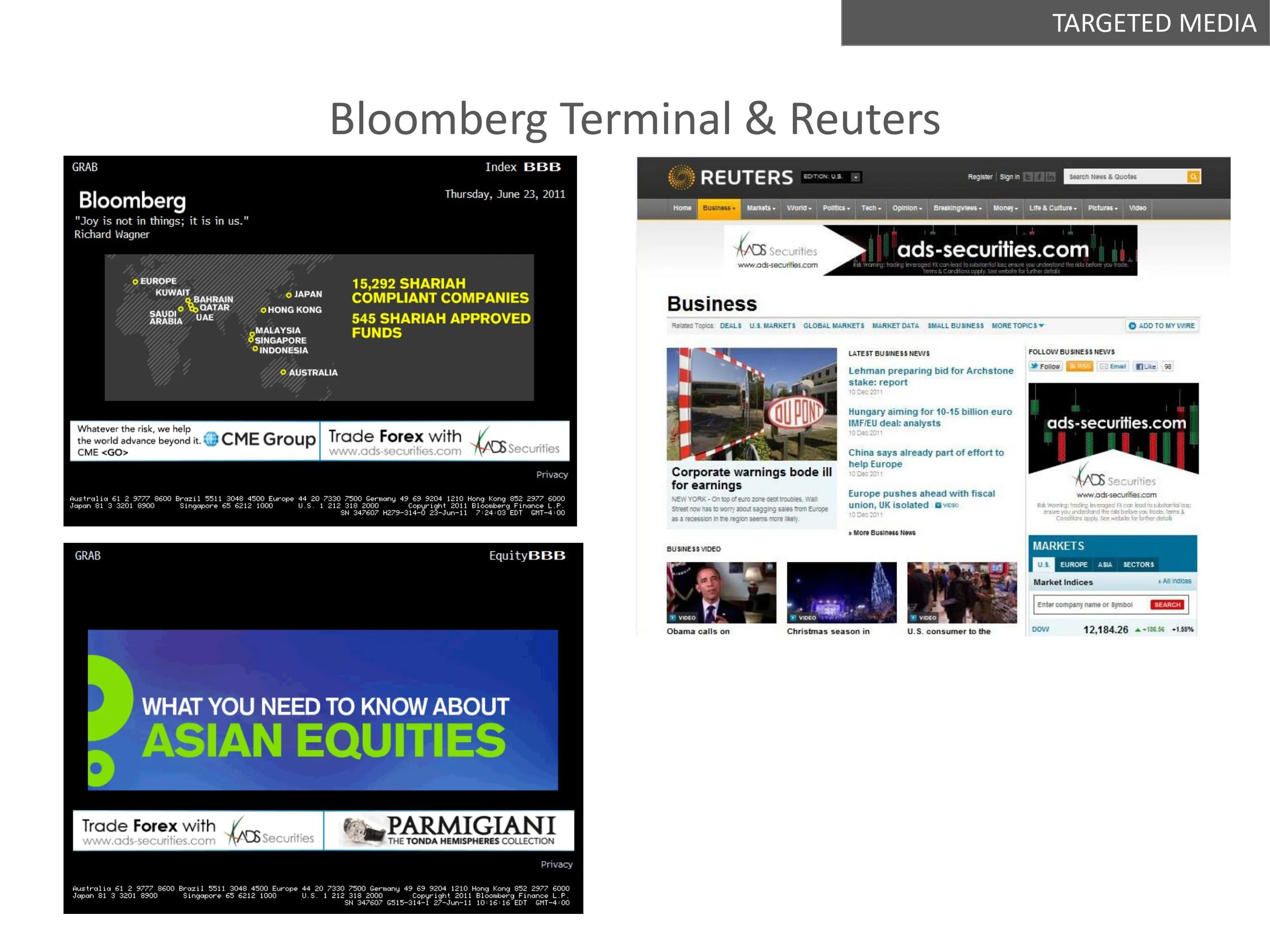
Task: Open the Business nav dropdown
Action: tap(719, 208)
